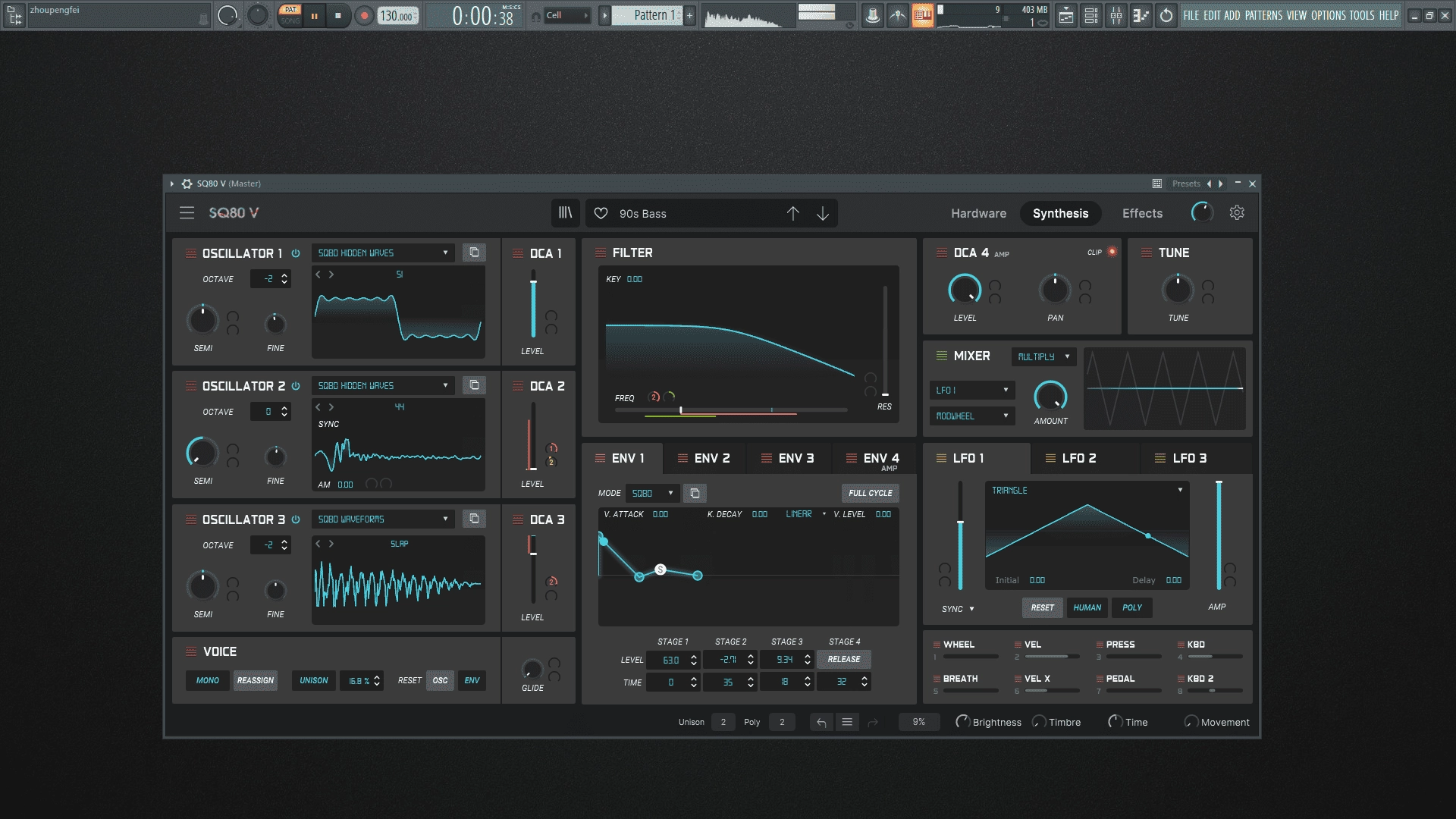Screen dimensions: 1456x819
Task: Copy Oscillator 1 settings icon
Action: [x=474, y=253]
